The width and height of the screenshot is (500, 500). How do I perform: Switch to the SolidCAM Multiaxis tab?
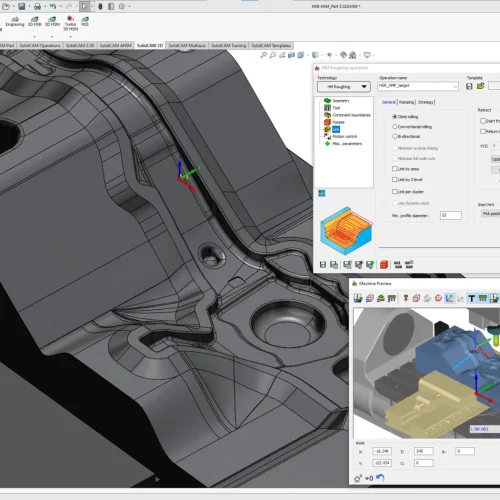(x=187, y=45)
